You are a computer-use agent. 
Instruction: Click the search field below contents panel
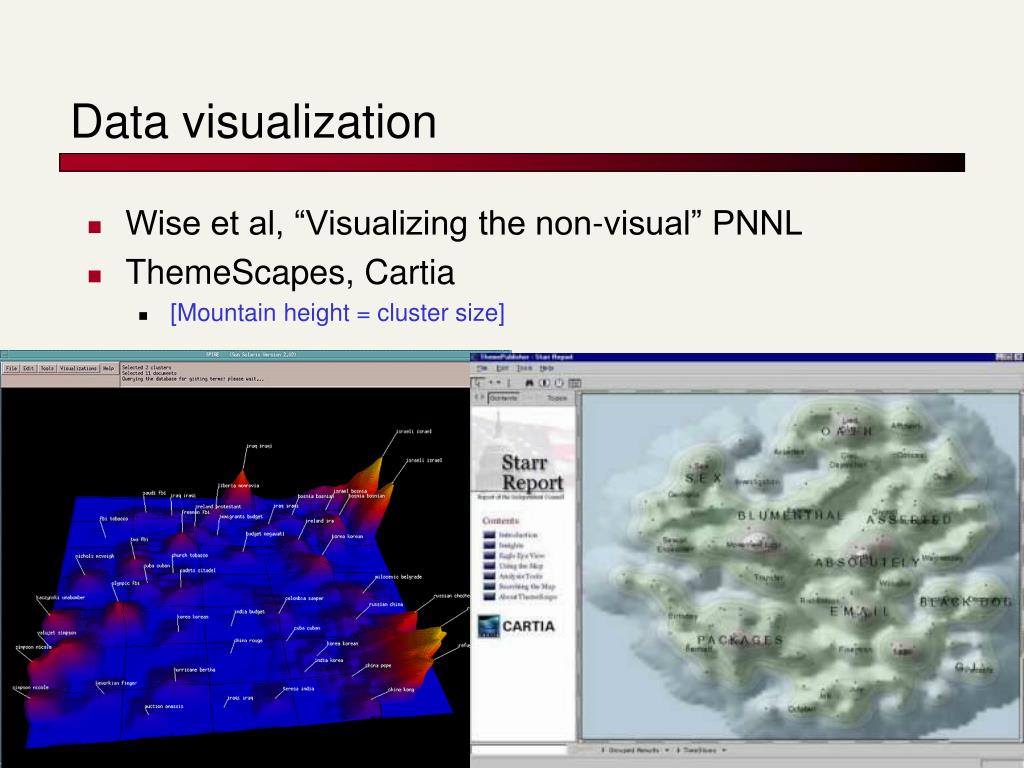click(x=519, y=750)
